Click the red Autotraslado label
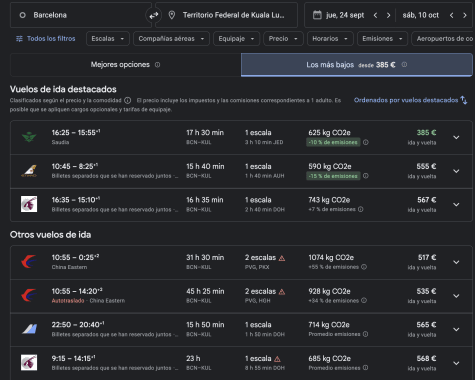This screenshot has height=380, width=475. 68,301
